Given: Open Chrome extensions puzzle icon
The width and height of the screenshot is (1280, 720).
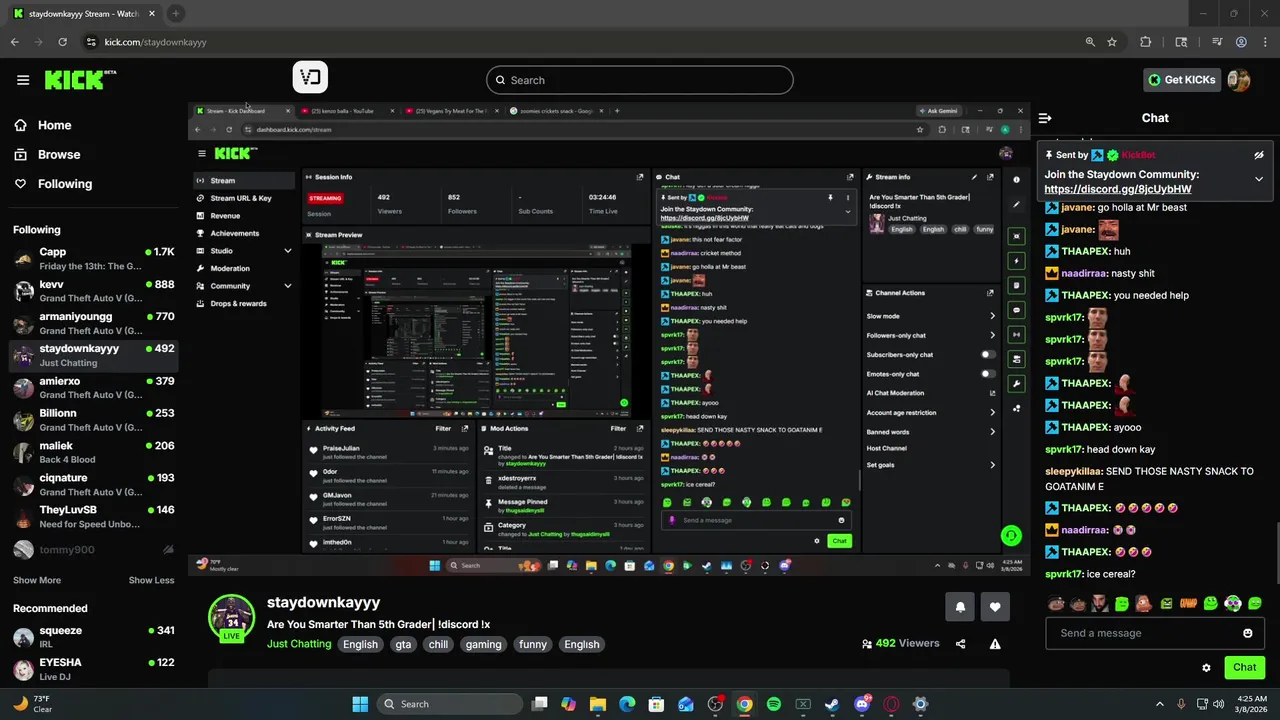Looking at the screenshot, I should 1146,42.
